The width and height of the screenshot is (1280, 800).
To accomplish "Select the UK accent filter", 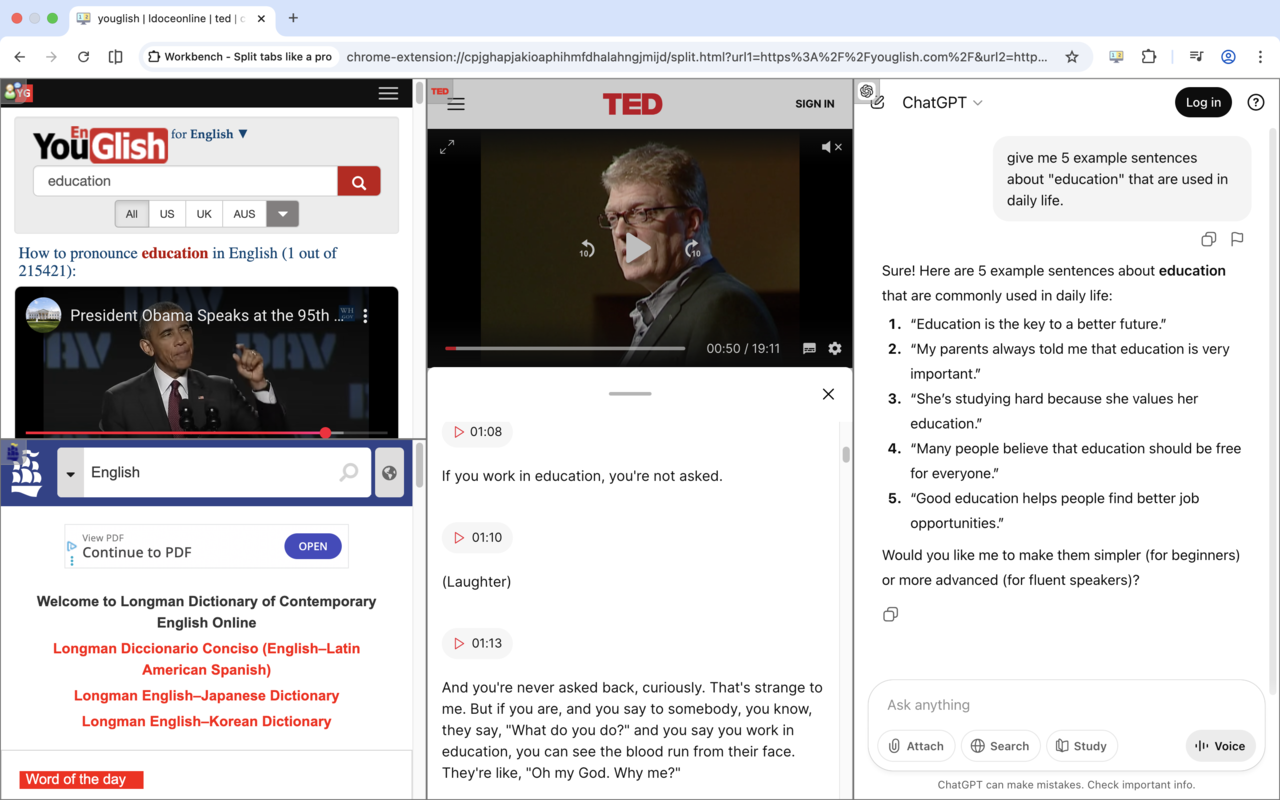I will click(x=204, y=214).
